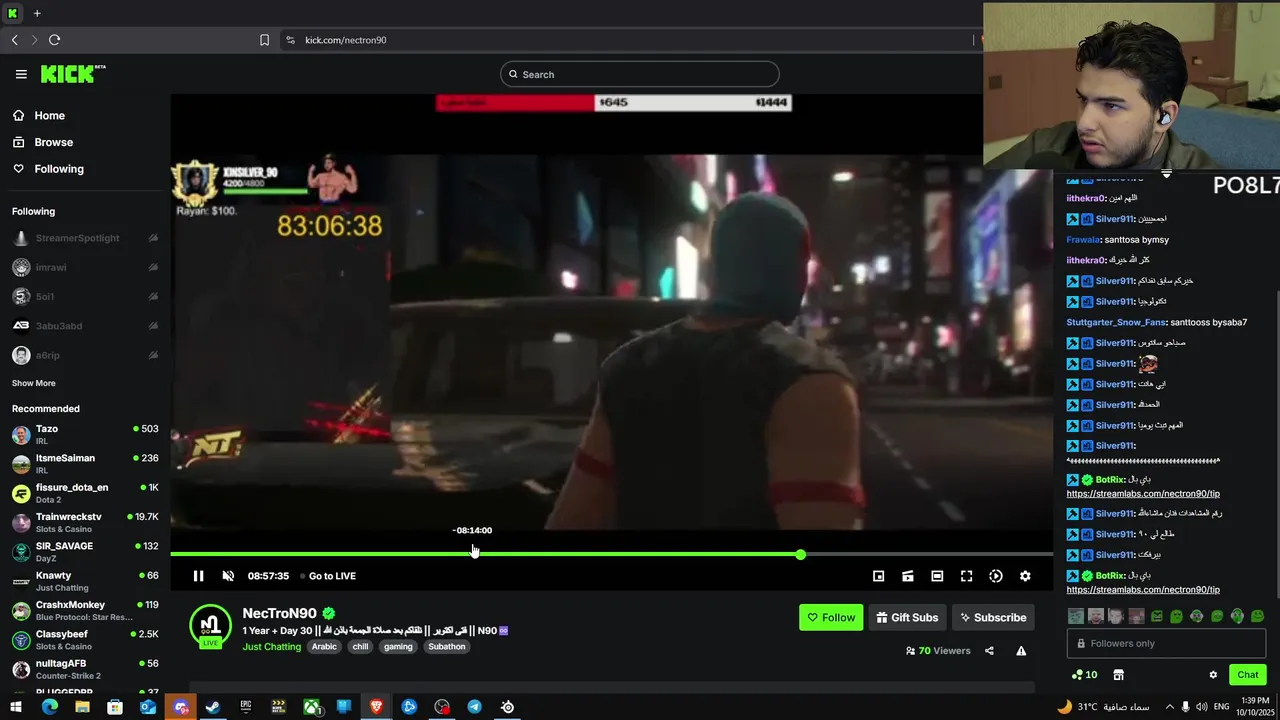
Task: Reload the browser page
Action: pyautogui.click(x=54, y=40)
